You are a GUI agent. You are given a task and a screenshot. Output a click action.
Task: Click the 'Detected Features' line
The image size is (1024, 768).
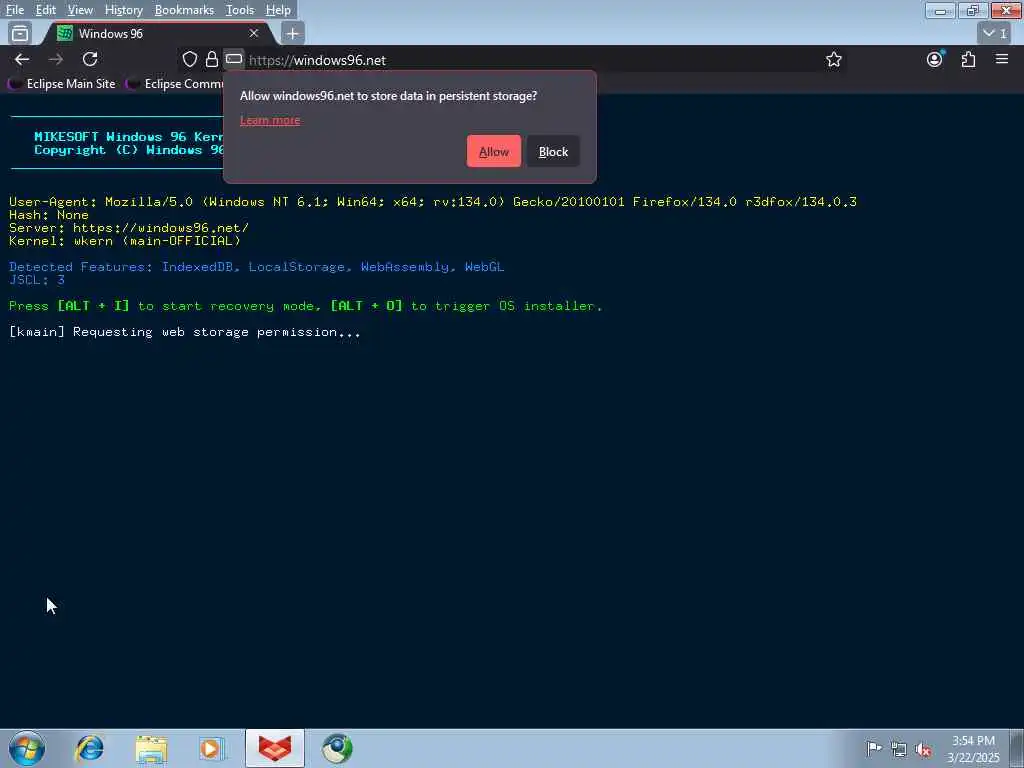click(x=257, y=267)
